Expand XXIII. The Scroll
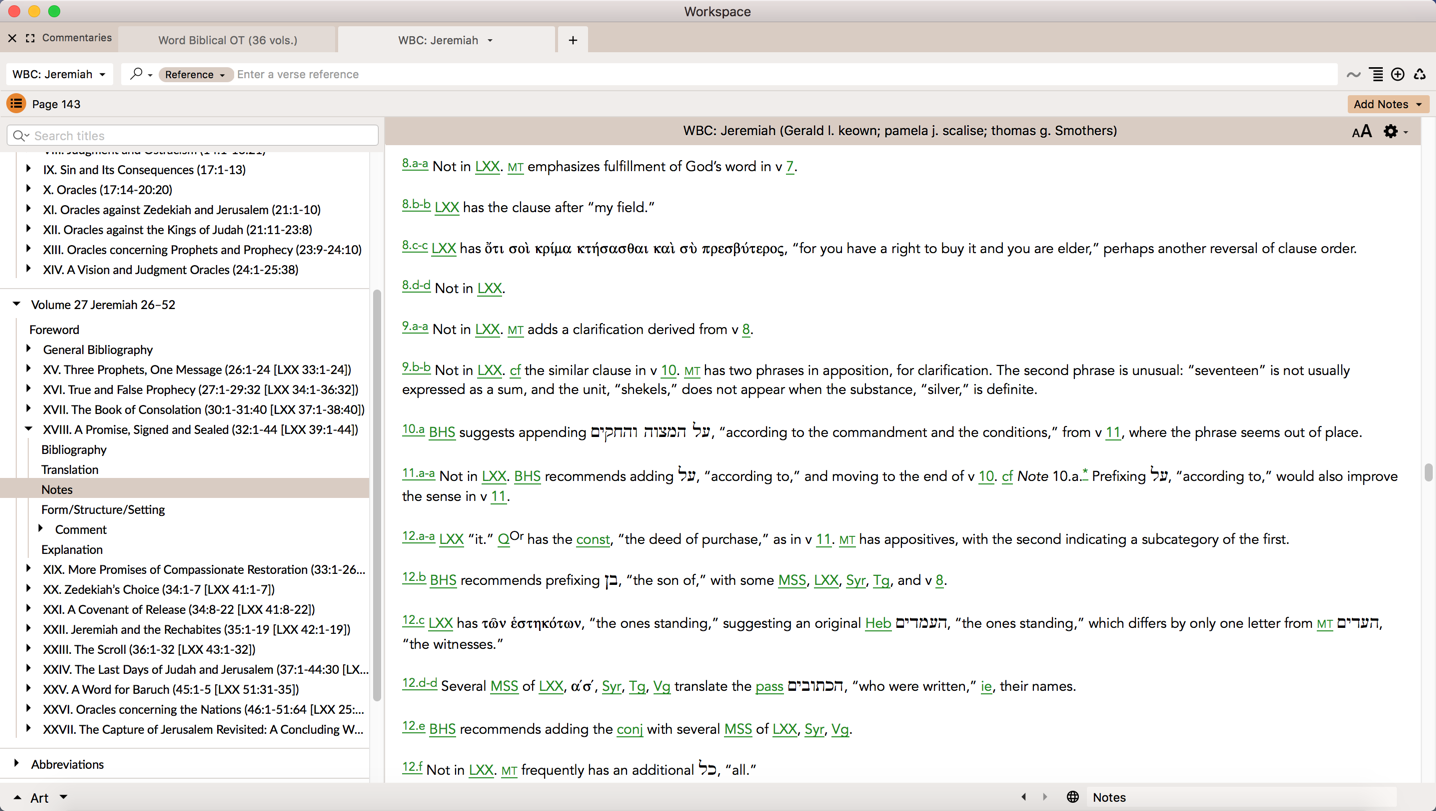The height and width of the screenshot is (811, 1436). coord(28,649)
